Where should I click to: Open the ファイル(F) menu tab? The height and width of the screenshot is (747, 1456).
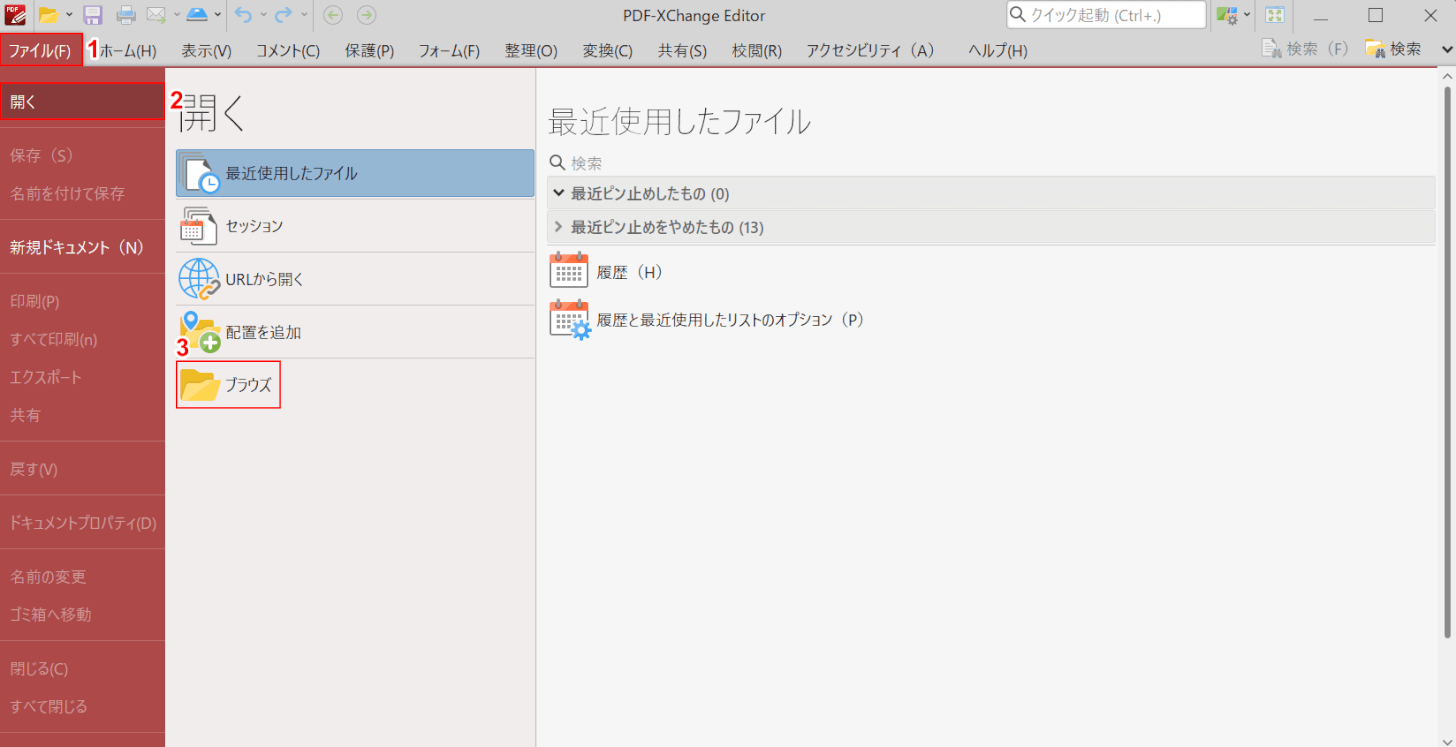click(x=40, y=50)
